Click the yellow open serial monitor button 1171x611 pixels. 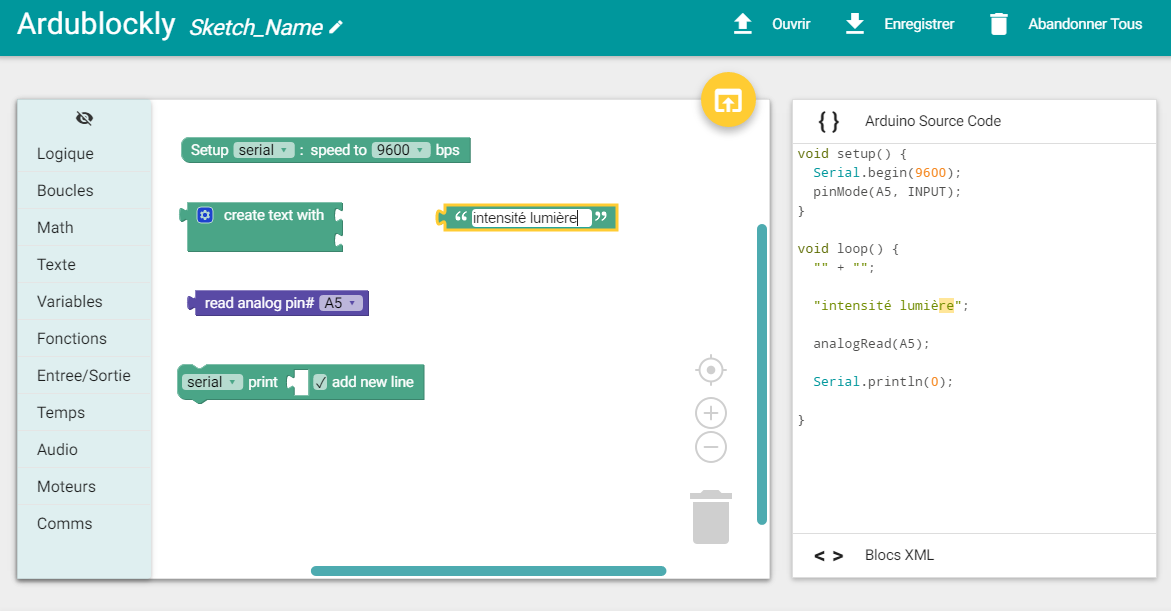[728, 100]
